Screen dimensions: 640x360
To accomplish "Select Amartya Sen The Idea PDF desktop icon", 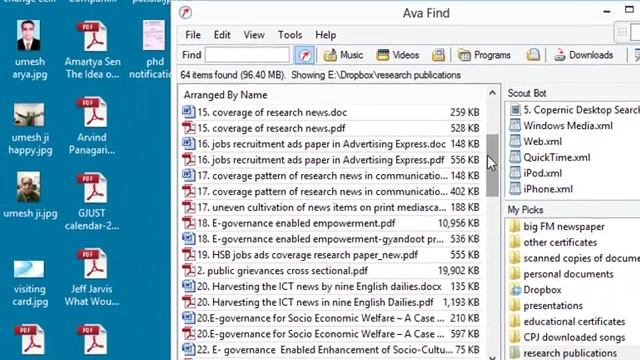I will (x=92, y=49).
